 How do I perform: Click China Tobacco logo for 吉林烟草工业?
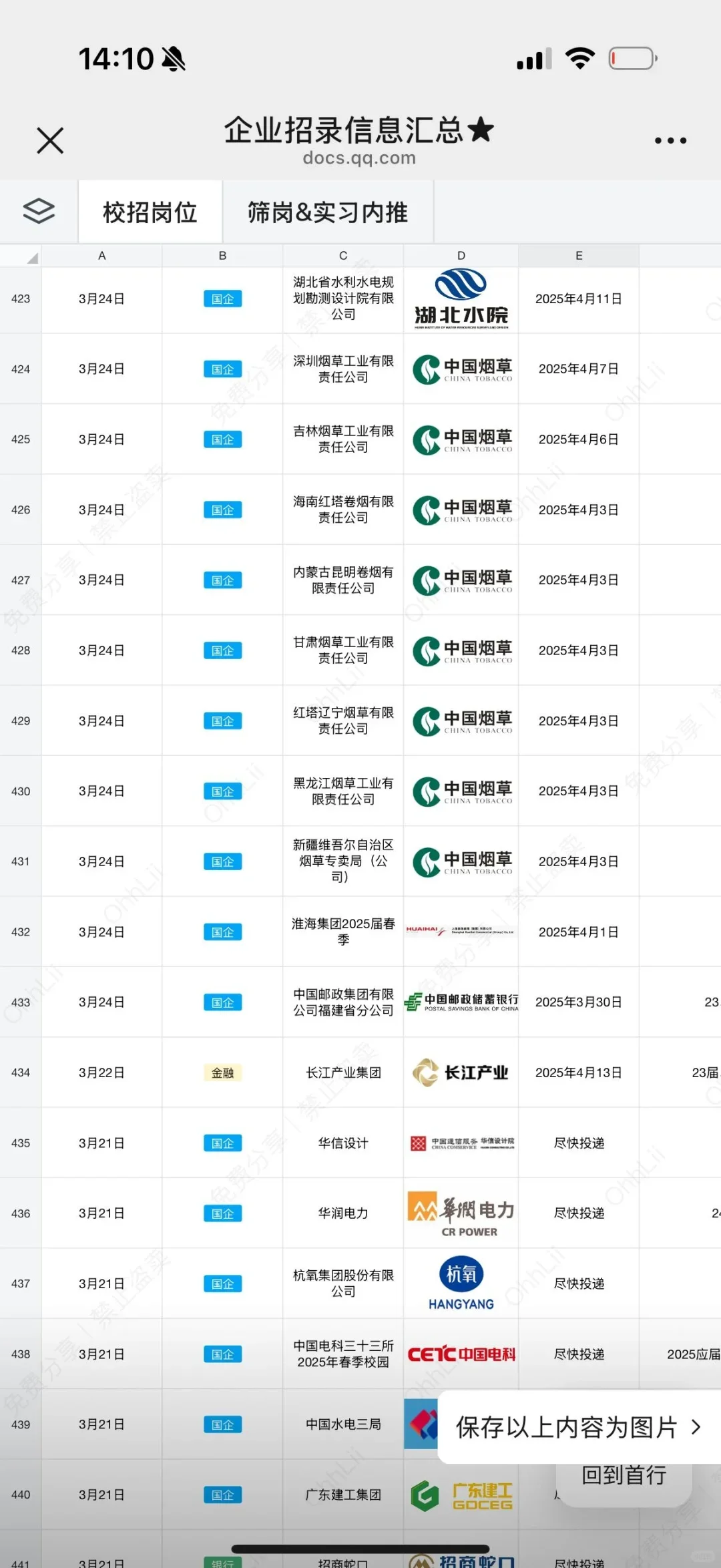click(x=462, y=439)
